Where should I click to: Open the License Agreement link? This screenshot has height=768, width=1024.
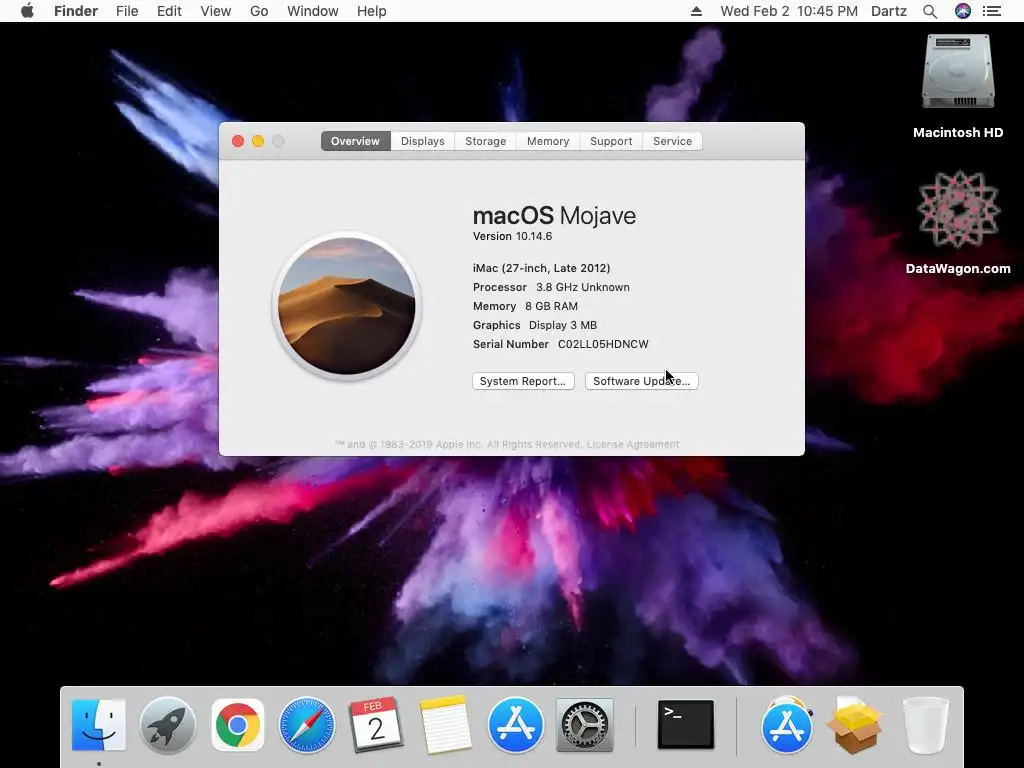point(633,444)
